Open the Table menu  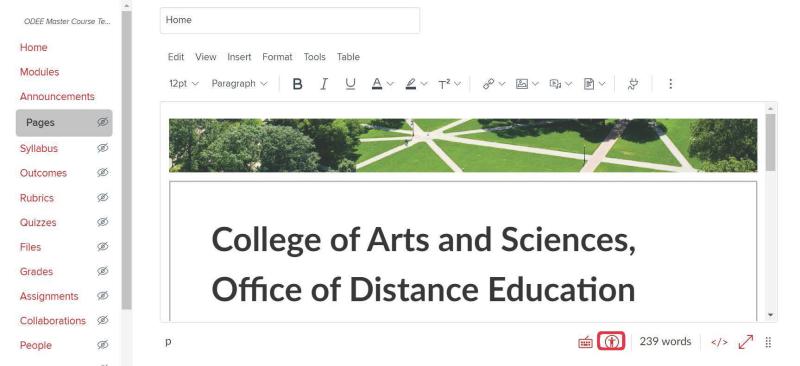[348, 57]
